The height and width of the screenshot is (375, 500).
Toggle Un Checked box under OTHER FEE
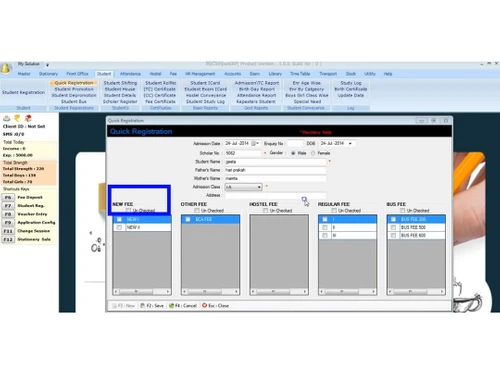(x=197, y=210)
